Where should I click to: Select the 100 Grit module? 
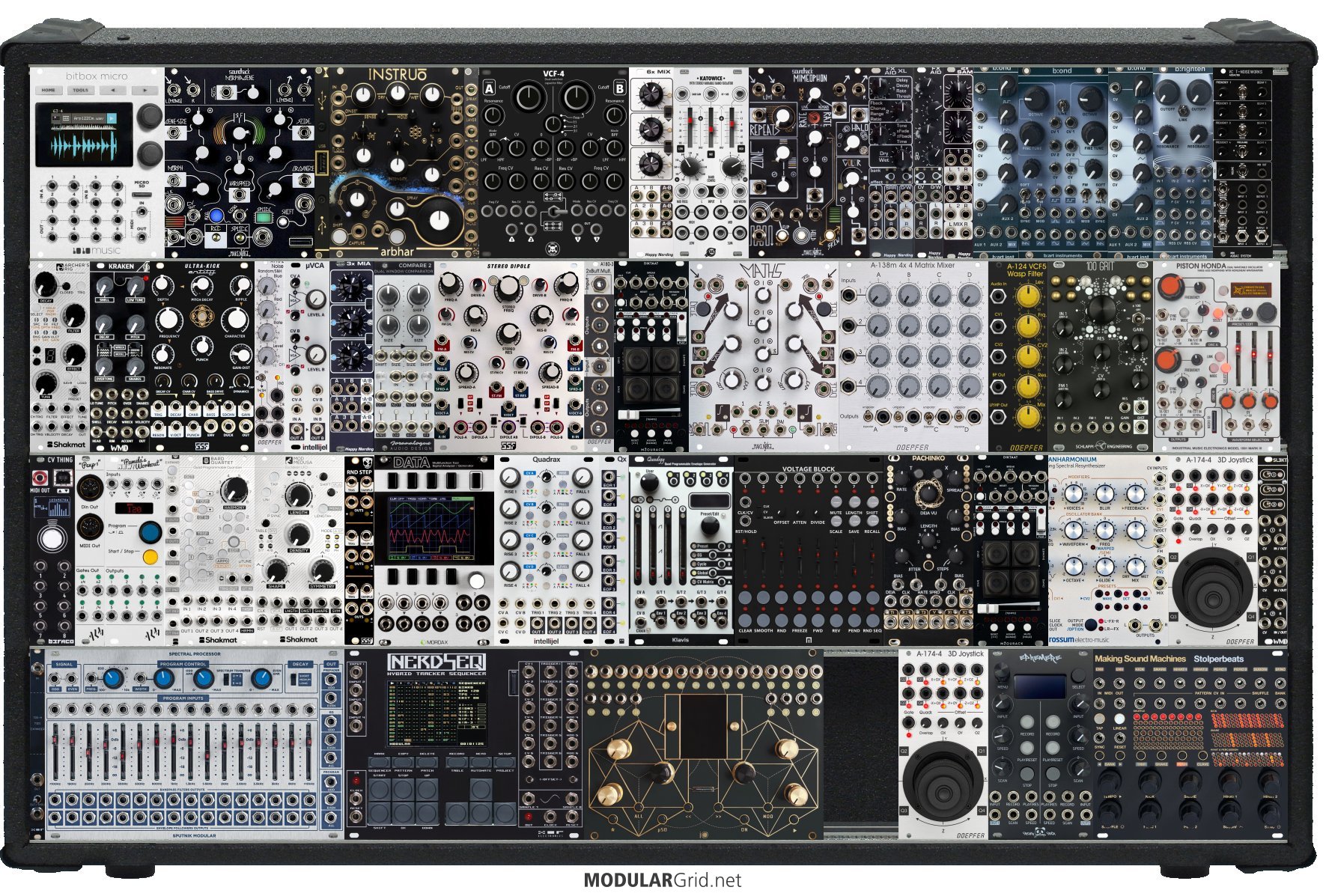[x=1101, y=356]
